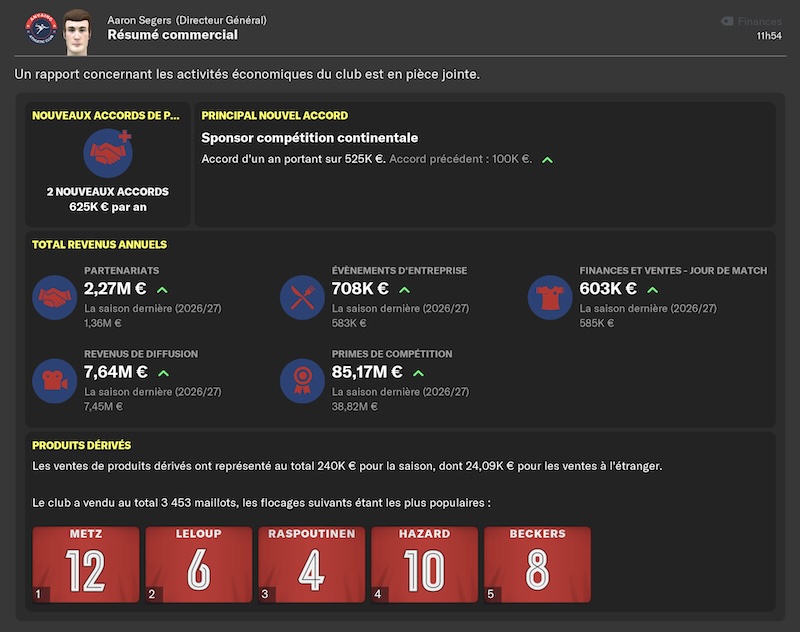Click last season's 7,45M € figure
800x632 pixels.
104,407
